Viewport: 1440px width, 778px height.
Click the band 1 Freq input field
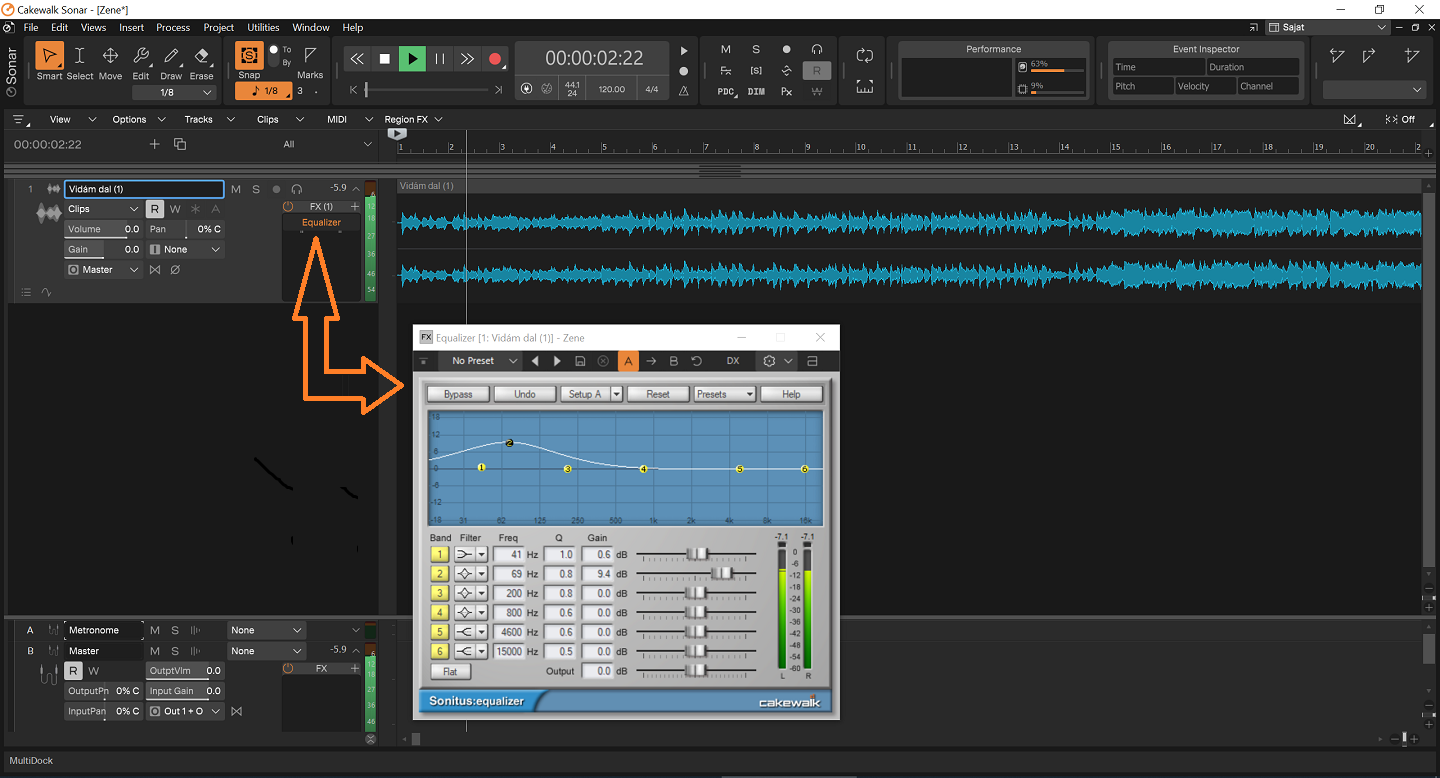509,554
